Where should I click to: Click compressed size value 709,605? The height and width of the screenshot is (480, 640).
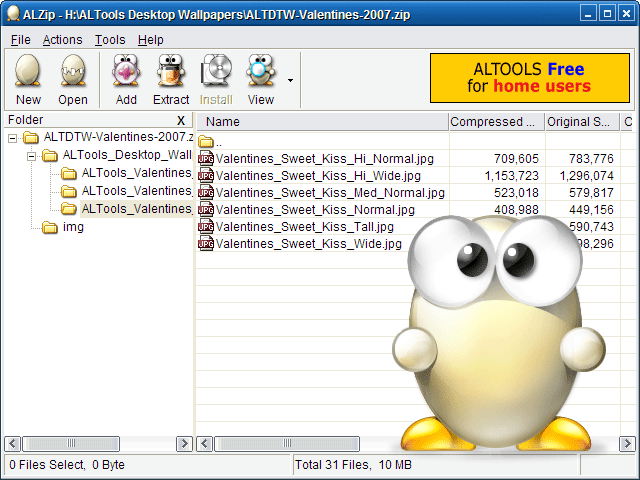[x=516, y=159]
